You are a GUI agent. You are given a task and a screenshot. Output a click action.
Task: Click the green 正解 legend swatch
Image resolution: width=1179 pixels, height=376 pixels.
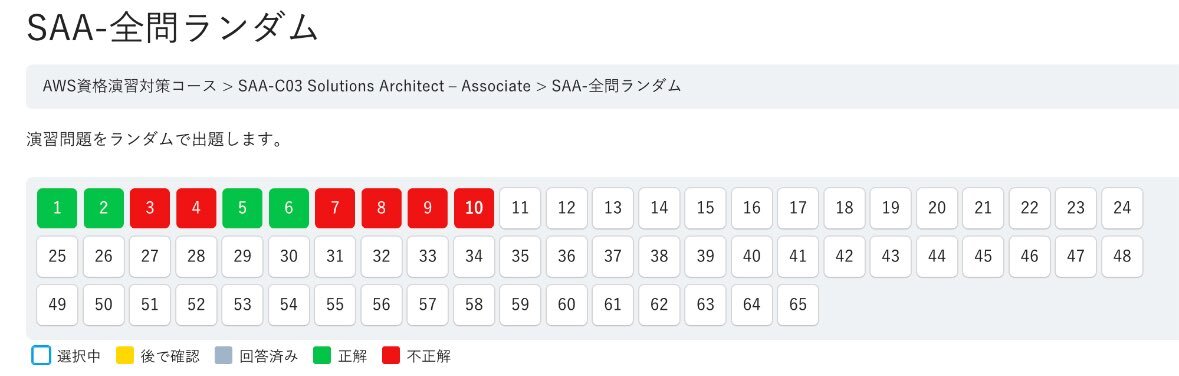[323, 356]
